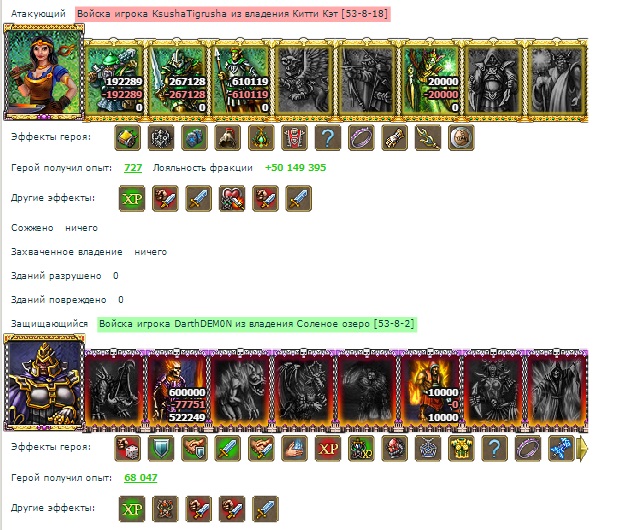
Task: Click the attacker's female hero portrait
Action: click(x=44, y=72)
